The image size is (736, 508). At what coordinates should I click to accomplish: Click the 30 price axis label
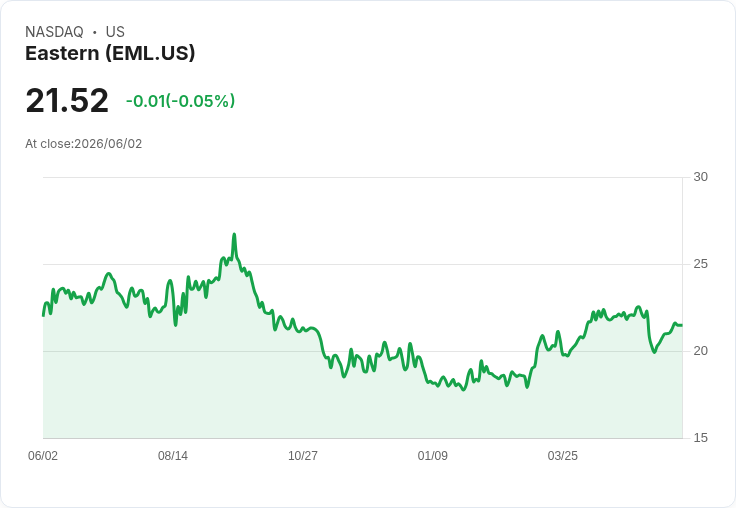pos(700,177)
